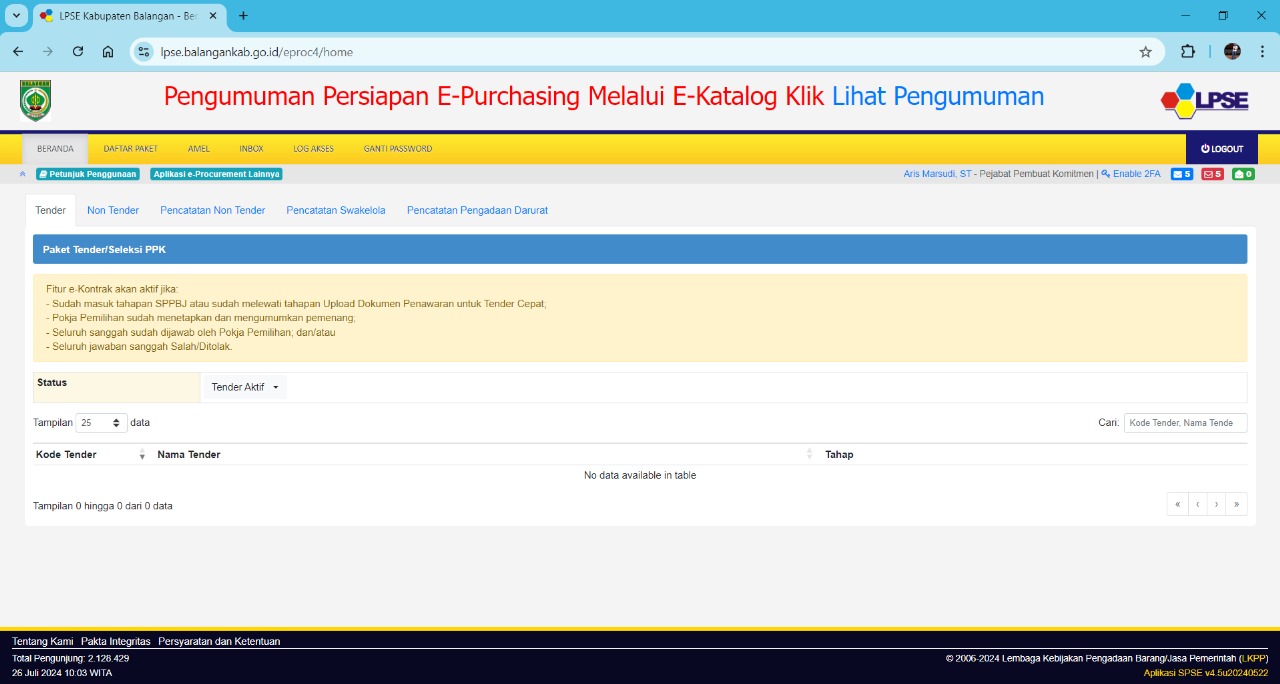Image resolution: width=1280 pixels, height=684 pixels.
Task: Click the LPSE logo
Action: tap(1204, 100)
